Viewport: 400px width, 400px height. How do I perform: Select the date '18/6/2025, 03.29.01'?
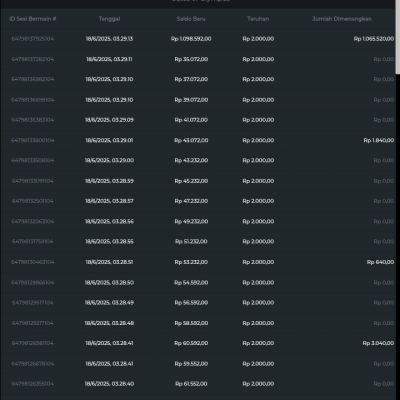[x=109, y=140]
